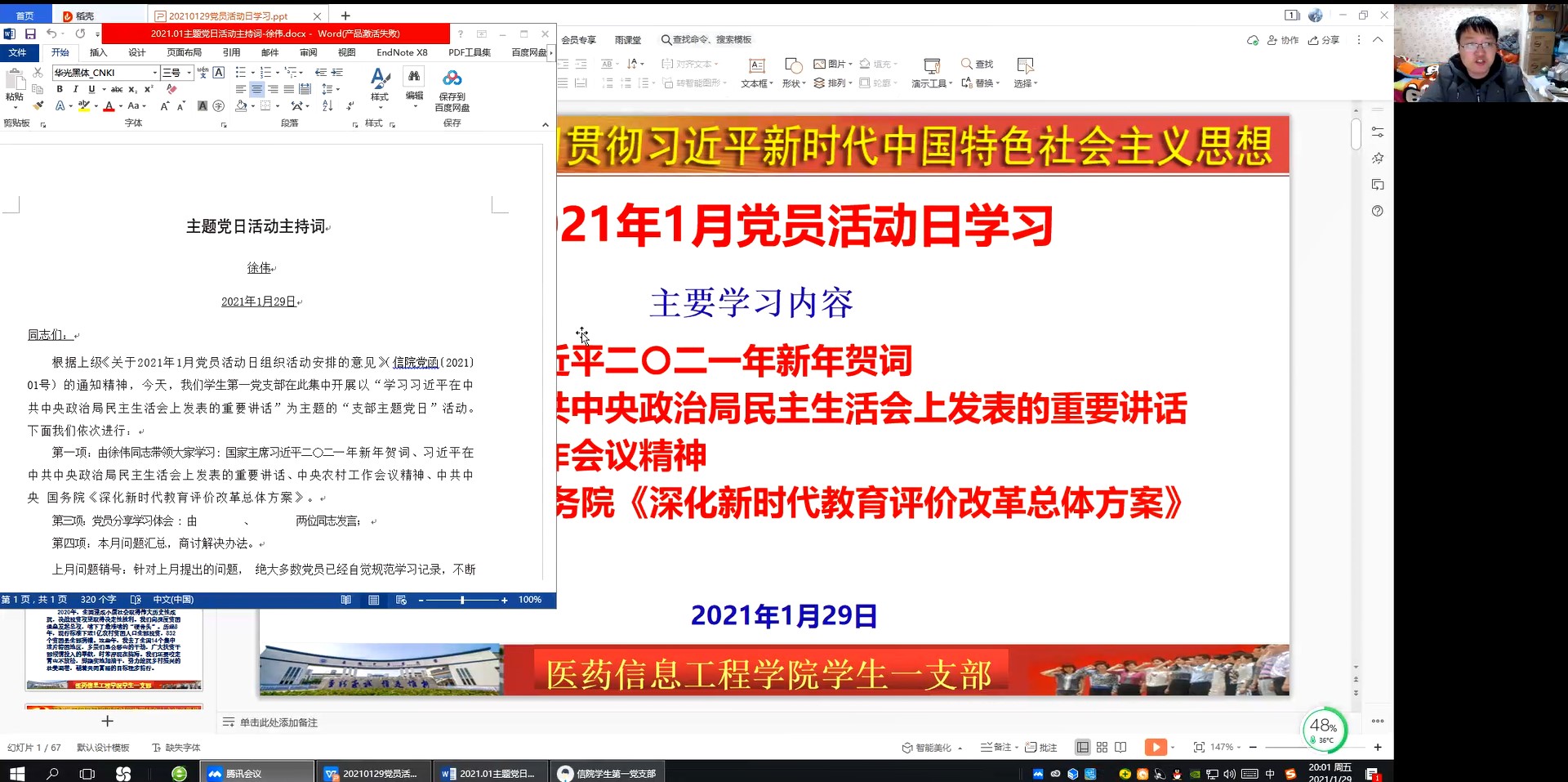Open the font name dropdown
Viewport: 1568px width, 782px height.
[155, 73]
